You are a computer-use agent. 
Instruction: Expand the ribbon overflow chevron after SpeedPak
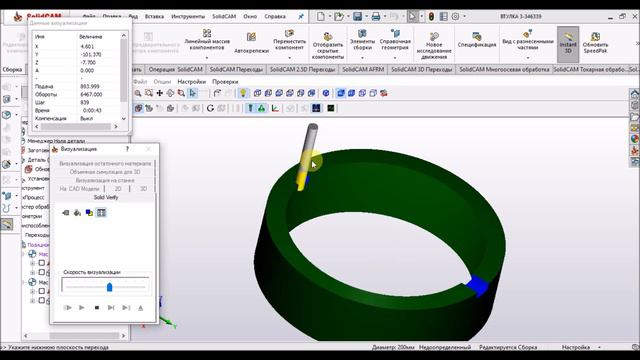(x=637, y=43)
